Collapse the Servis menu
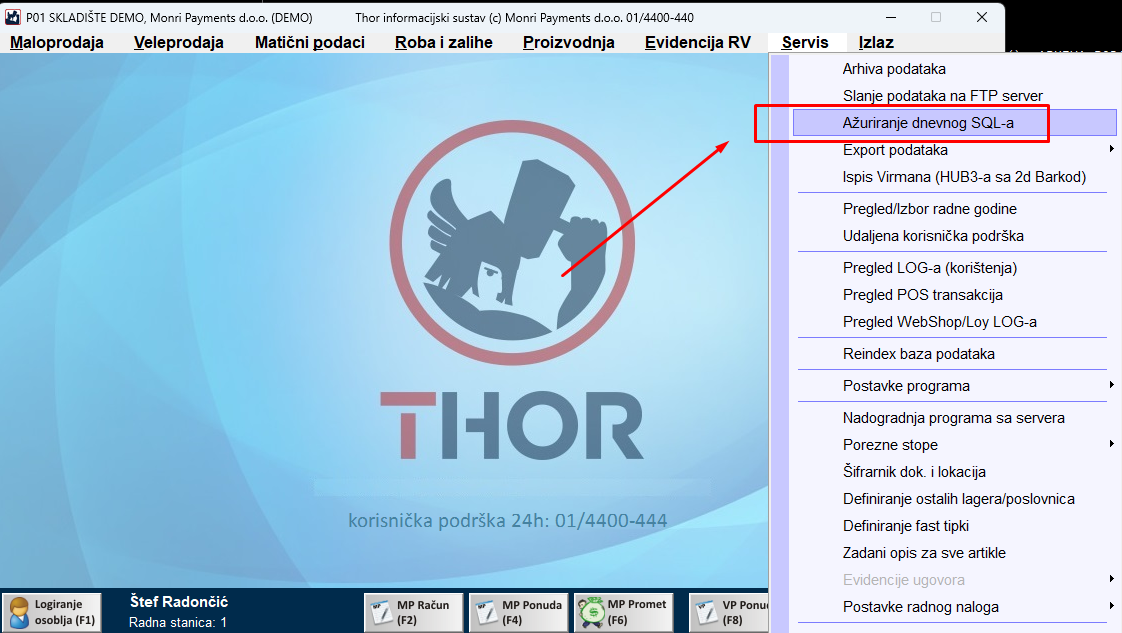1122x633 pixels. 805,43
